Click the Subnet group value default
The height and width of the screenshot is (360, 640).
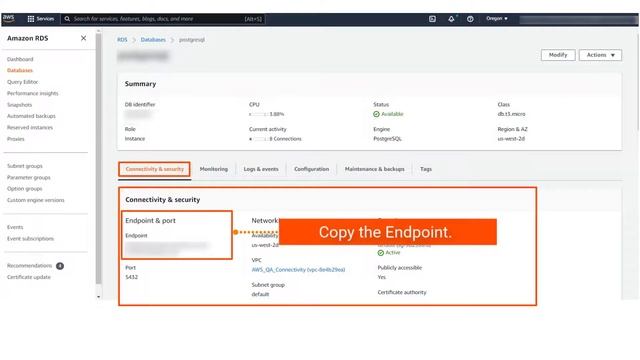tap(260, 294)
